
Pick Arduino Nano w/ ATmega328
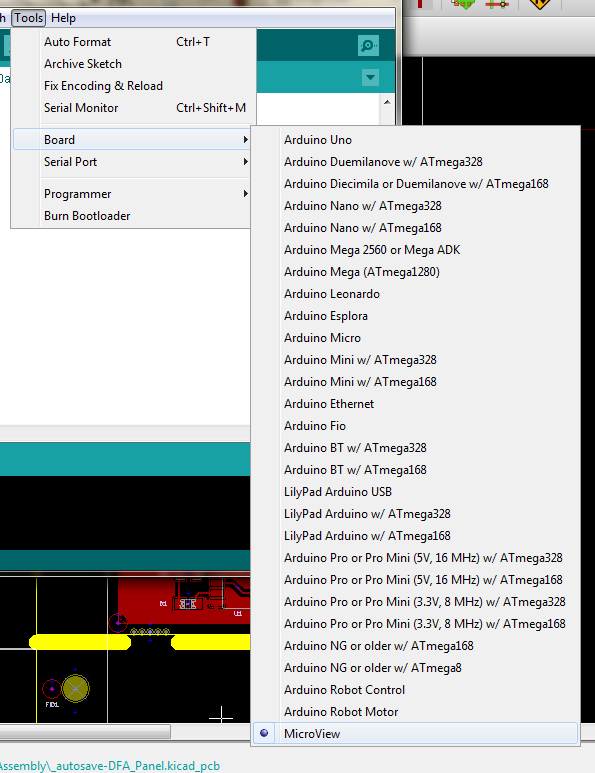tap(415, 206)
